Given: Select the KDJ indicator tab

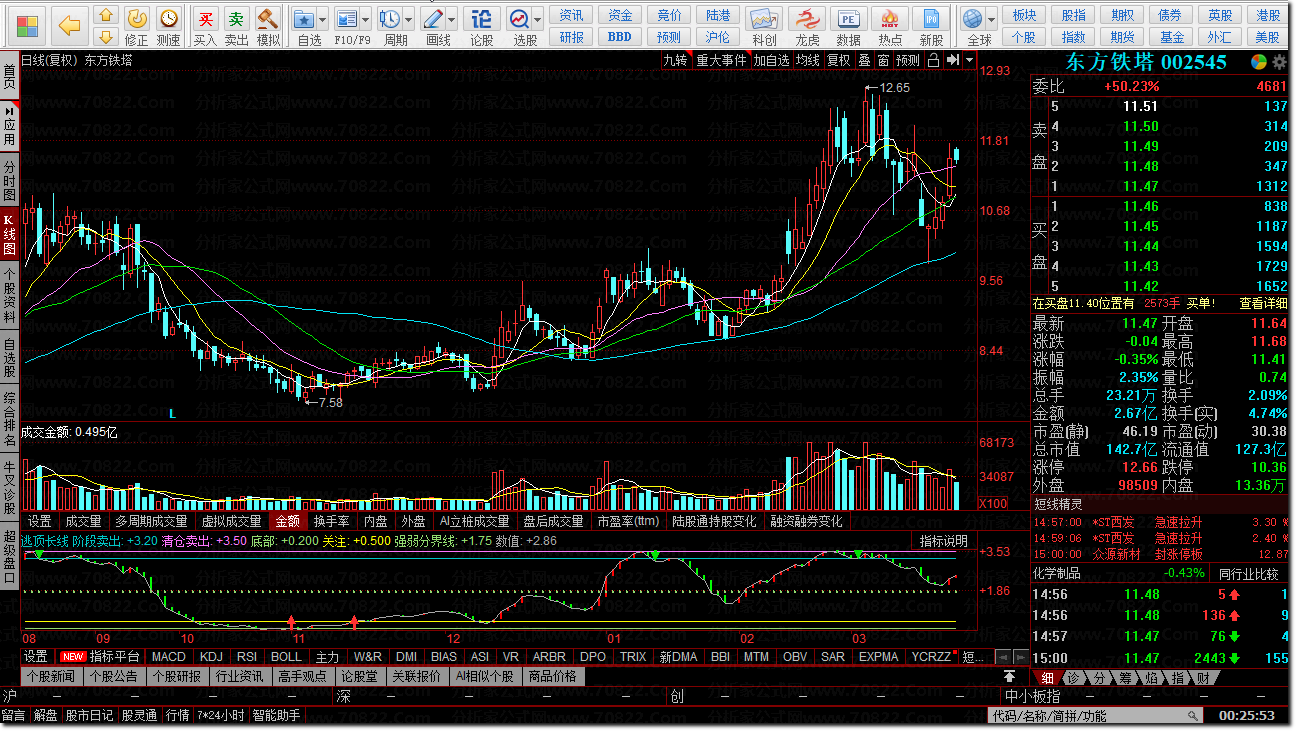Looking at the screenshot, I should pyautogui.click(x=211, y=657).
